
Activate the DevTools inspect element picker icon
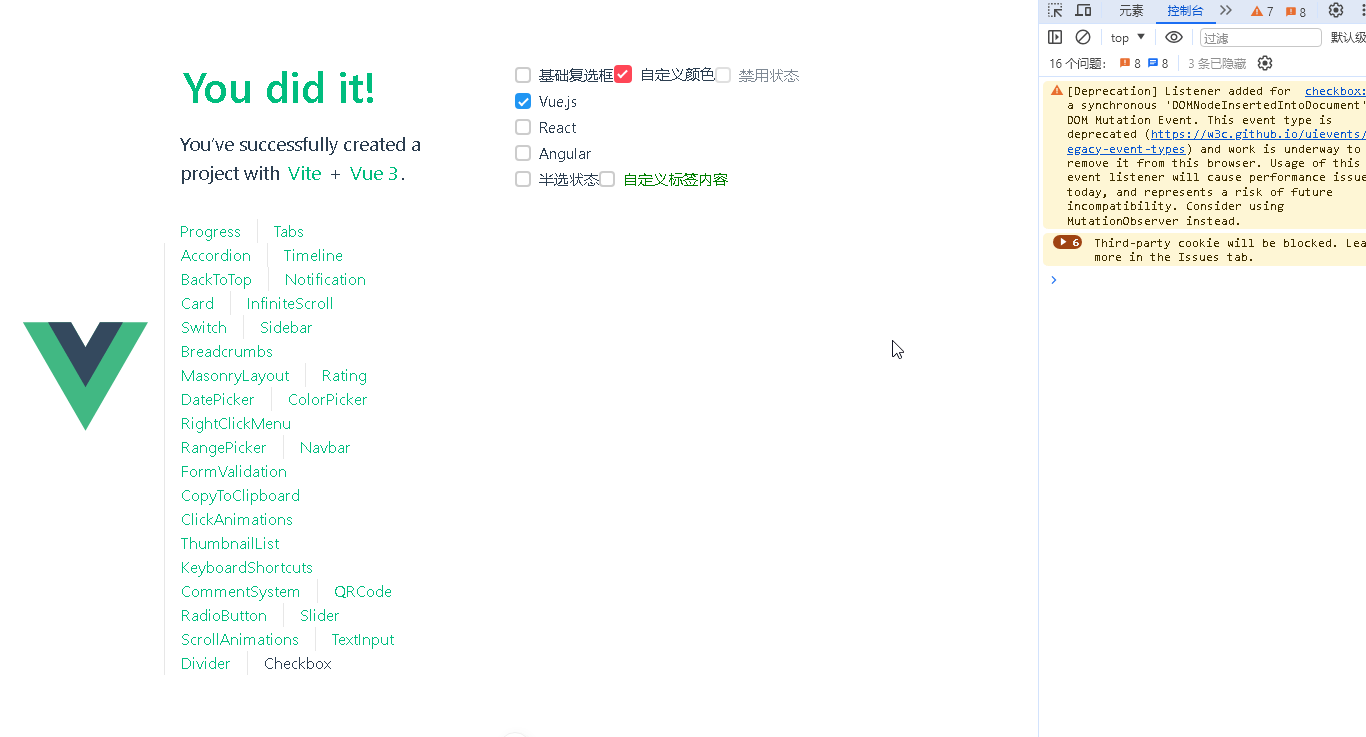[1055, 11]
